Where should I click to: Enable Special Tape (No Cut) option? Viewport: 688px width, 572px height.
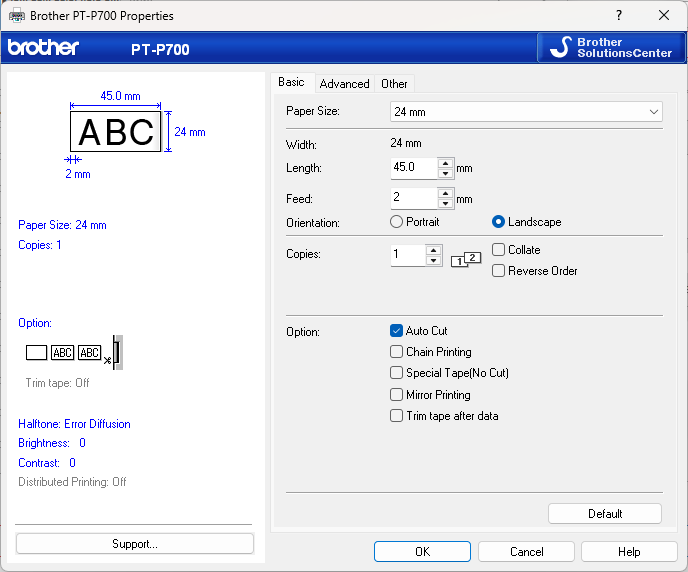(449, 373)
